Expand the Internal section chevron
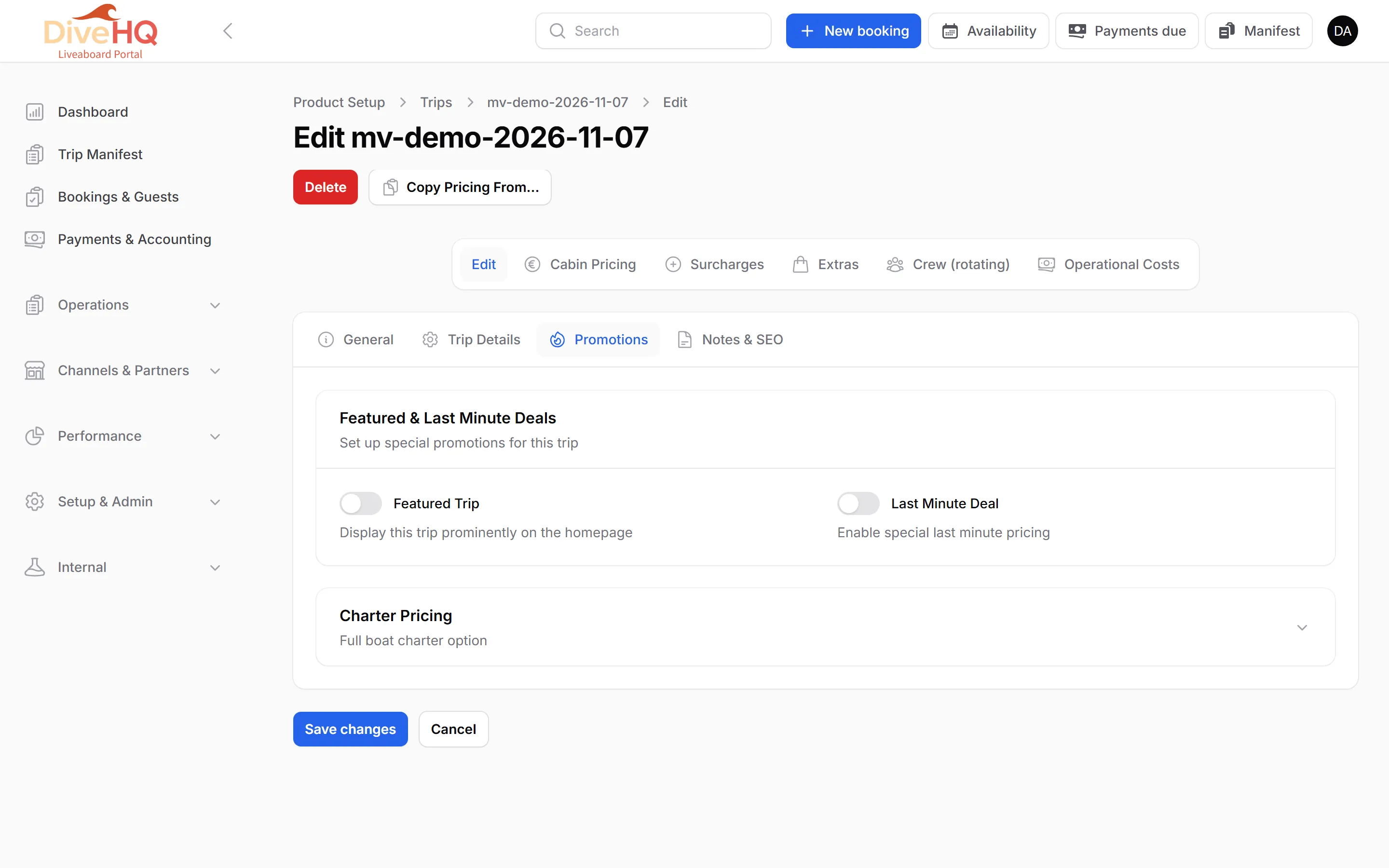 coord(215,568)
